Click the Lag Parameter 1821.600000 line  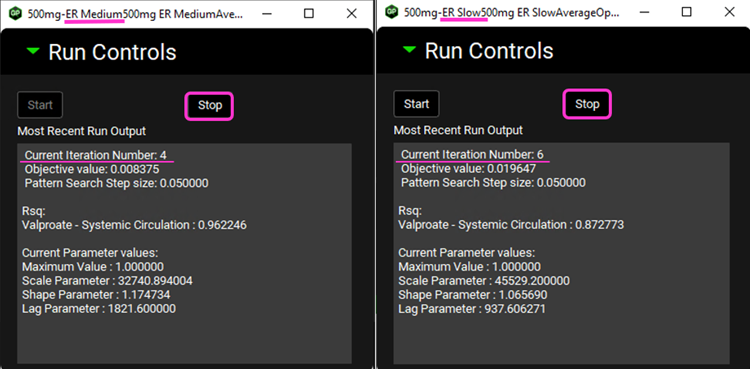pos(99,309)
